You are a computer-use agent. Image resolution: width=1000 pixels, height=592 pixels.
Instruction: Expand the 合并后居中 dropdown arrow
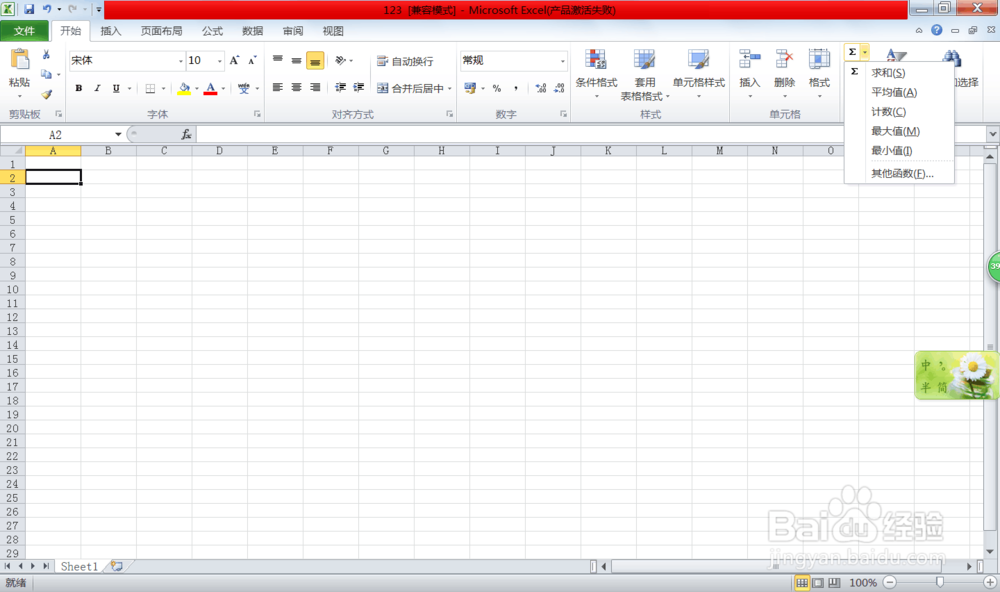coord(450,89)
